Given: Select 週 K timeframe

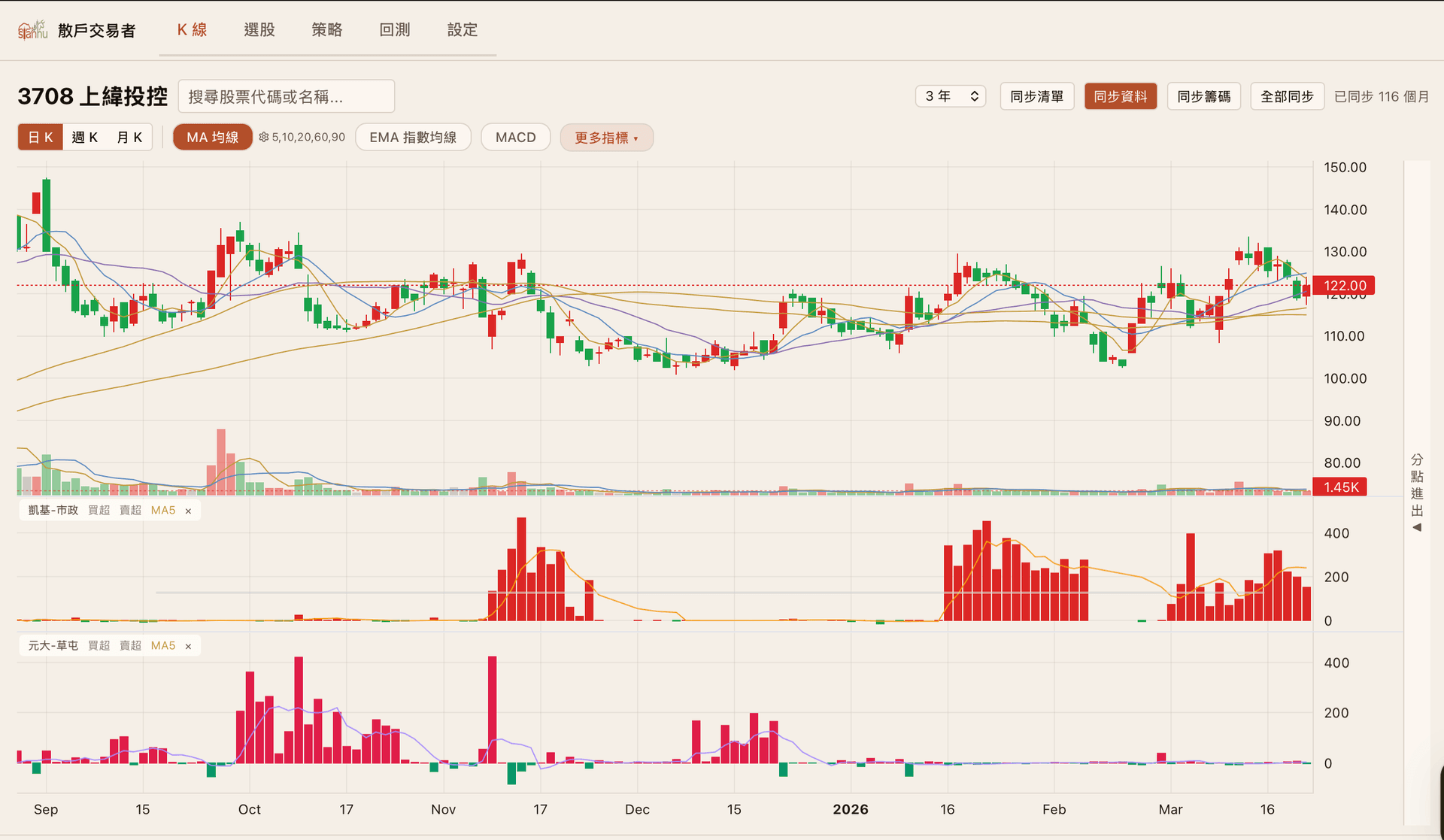Looking at the screenshot, I should tap(84, 138).
